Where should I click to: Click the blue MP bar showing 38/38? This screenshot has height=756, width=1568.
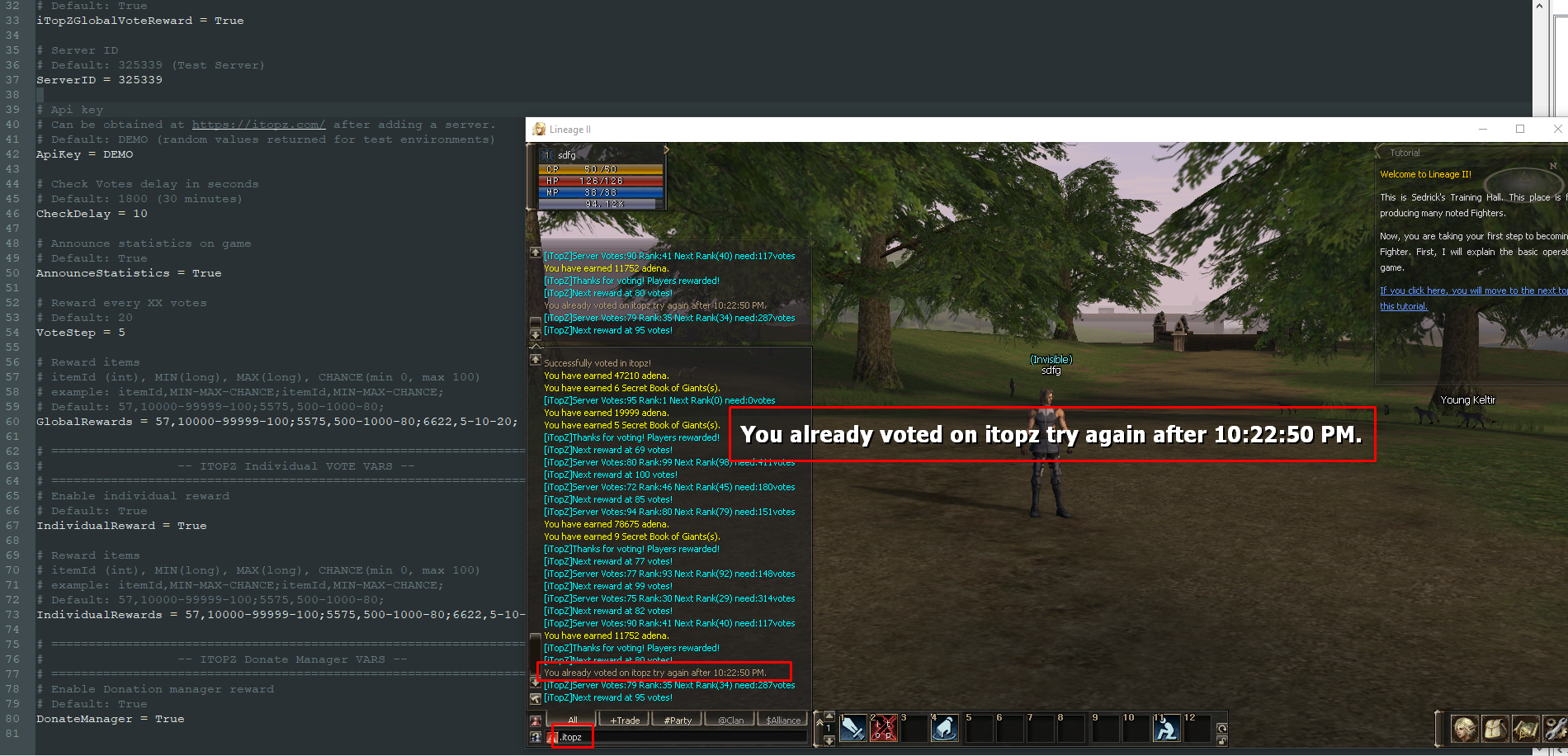pos(601,192)
